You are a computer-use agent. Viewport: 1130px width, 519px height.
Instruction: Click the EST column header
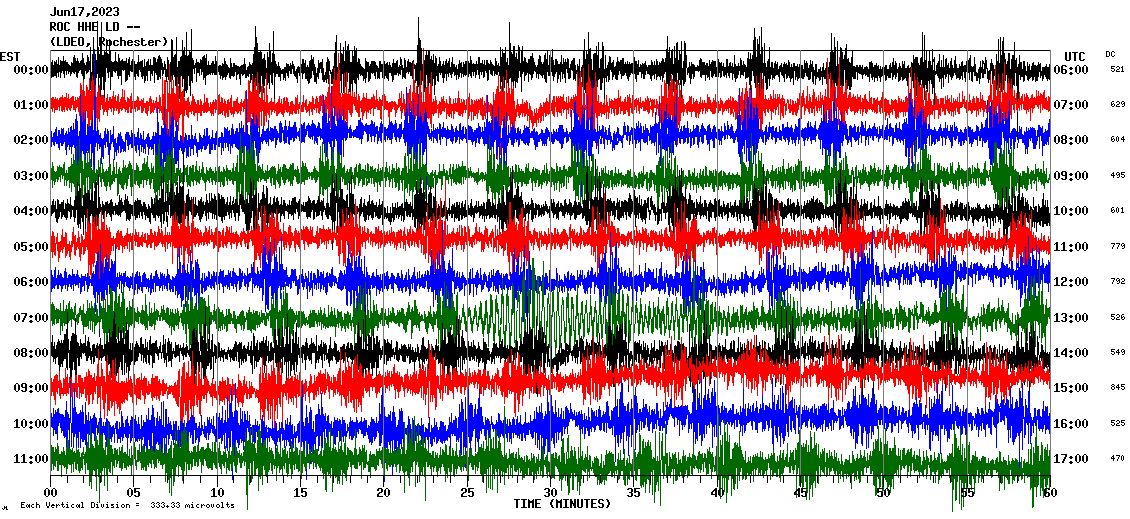click(10, 56)
